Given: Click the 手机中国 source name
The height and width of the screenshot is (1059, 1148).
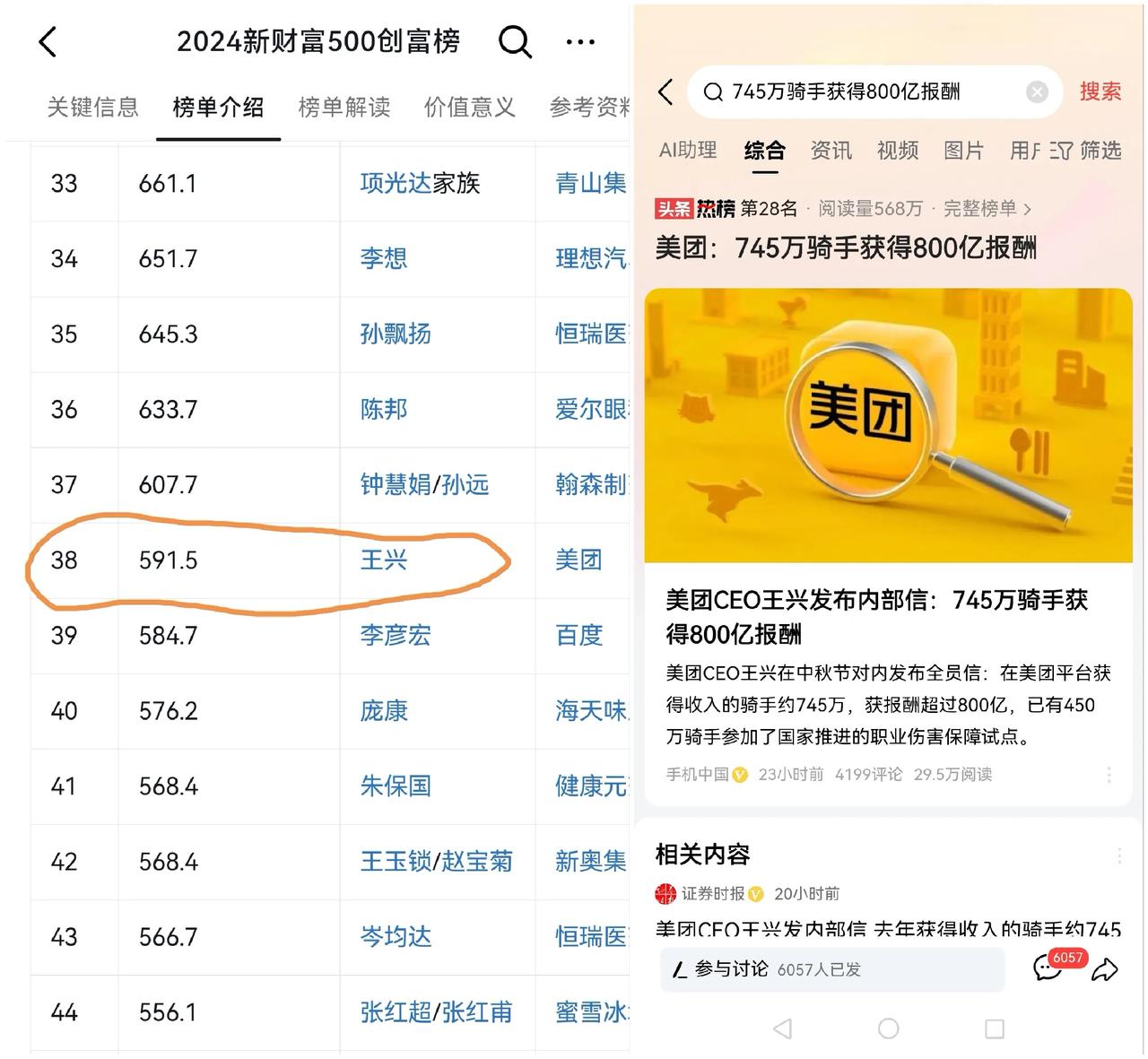Looking at the screenshot, I should point(697,775).
